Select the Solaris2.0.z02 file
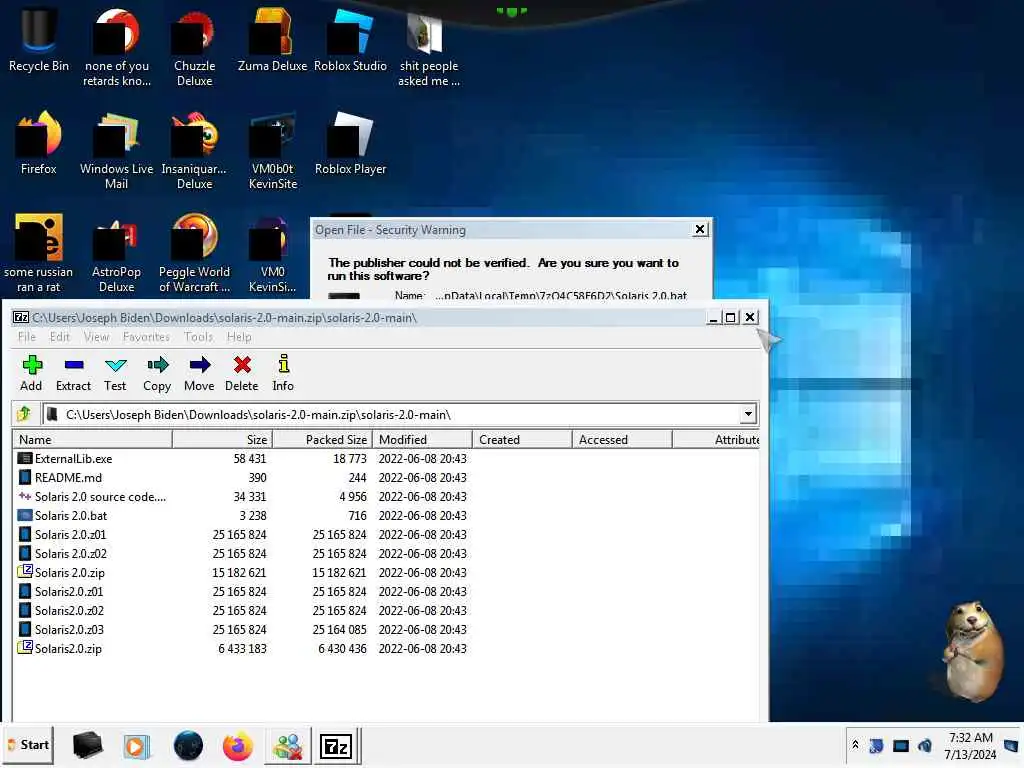Viewport: 1024px width, 768px height. (x=385, y=610)
